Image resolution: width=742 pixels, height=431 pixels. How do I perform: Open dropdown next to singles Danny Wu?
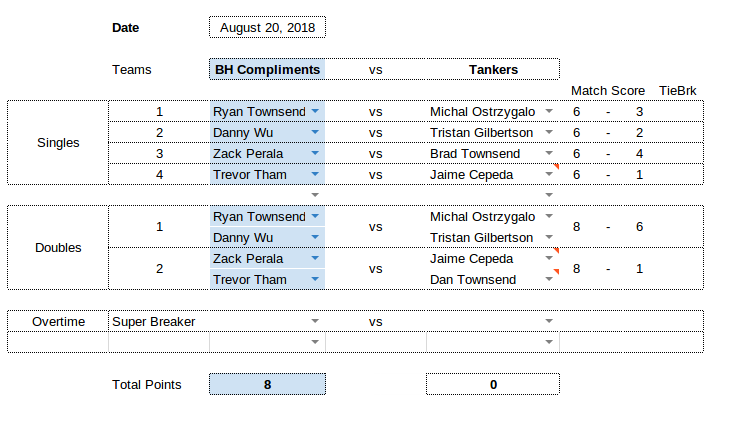point(315,132)
